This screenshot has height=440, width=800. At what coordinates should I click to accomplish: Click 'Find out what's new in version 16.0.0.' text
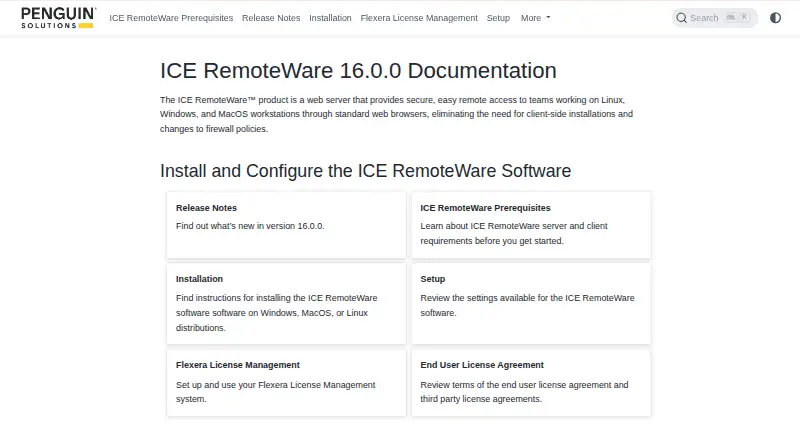[250, 226]
